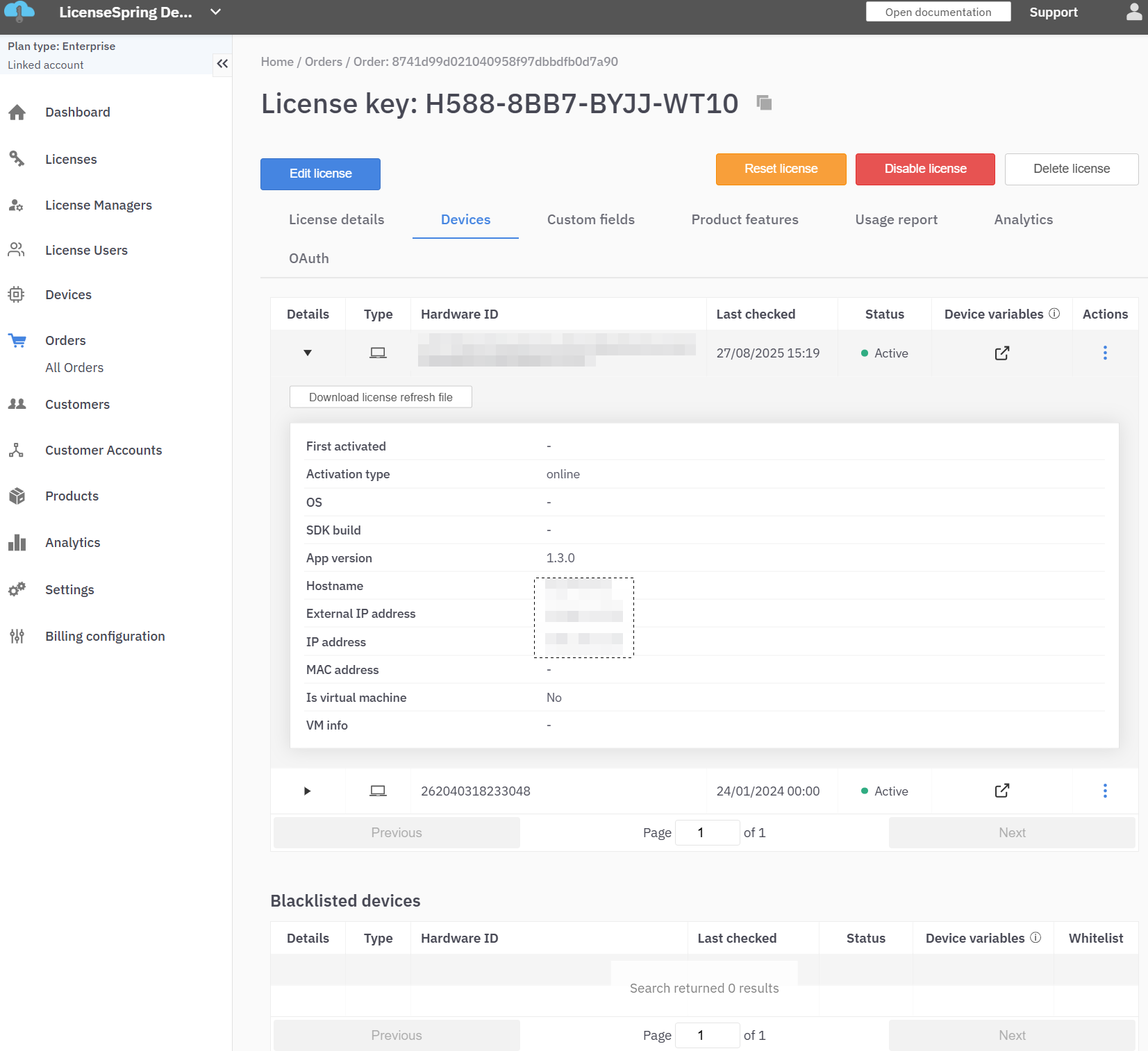Switch to the Usage report tab

[896, 220]
